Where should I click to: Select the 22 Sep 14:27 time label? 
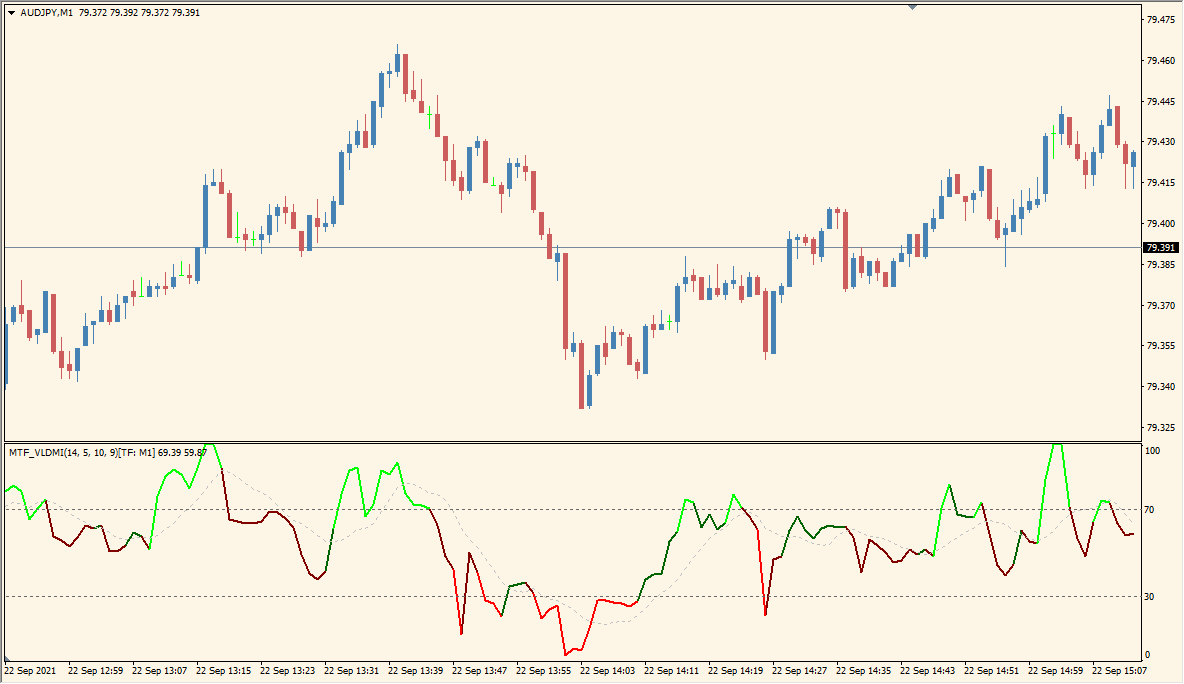[x=801, y=670]
